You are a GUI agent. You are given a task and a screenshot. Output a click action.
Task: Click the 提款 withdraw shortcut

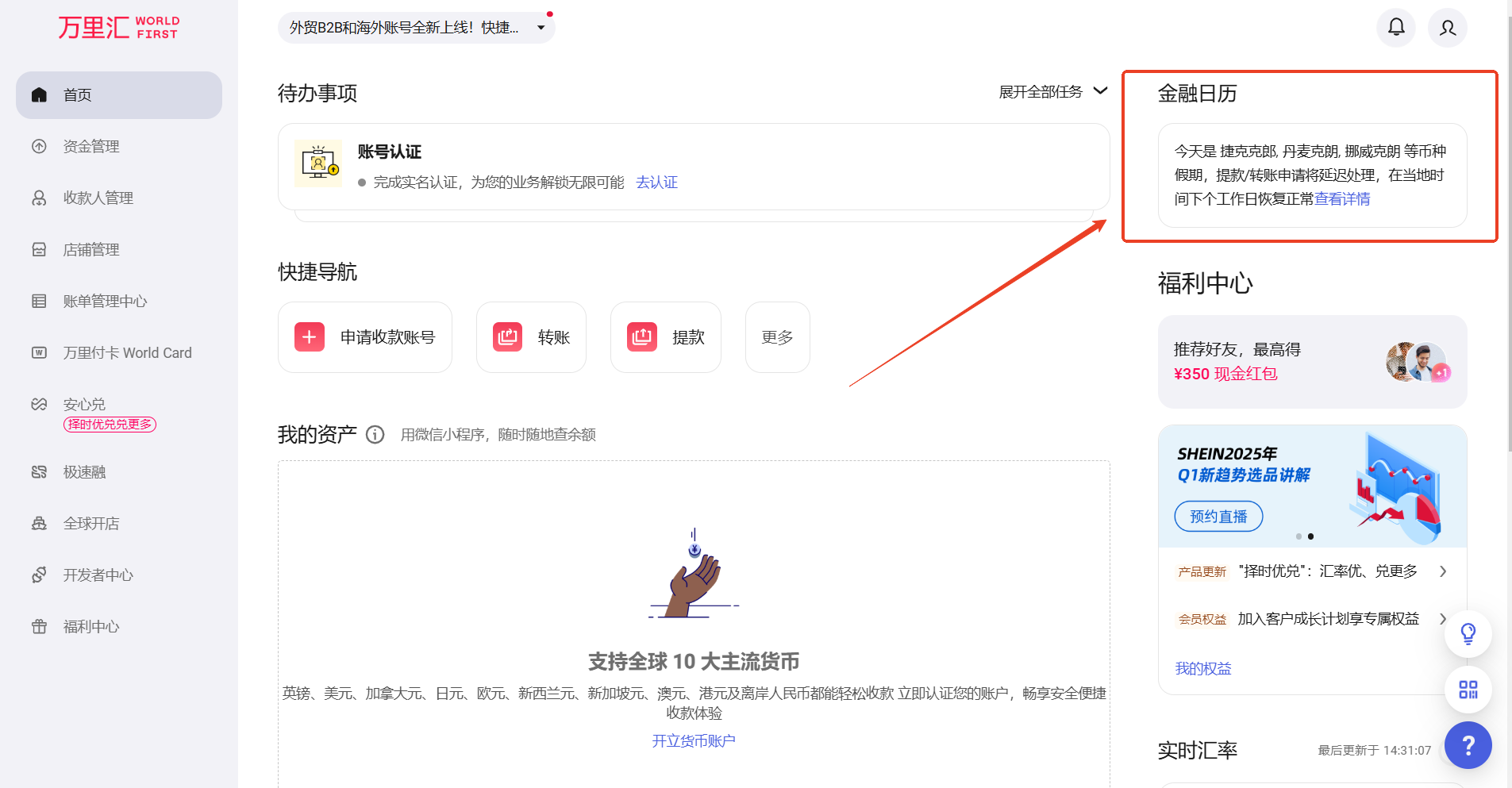click(665, 337)
